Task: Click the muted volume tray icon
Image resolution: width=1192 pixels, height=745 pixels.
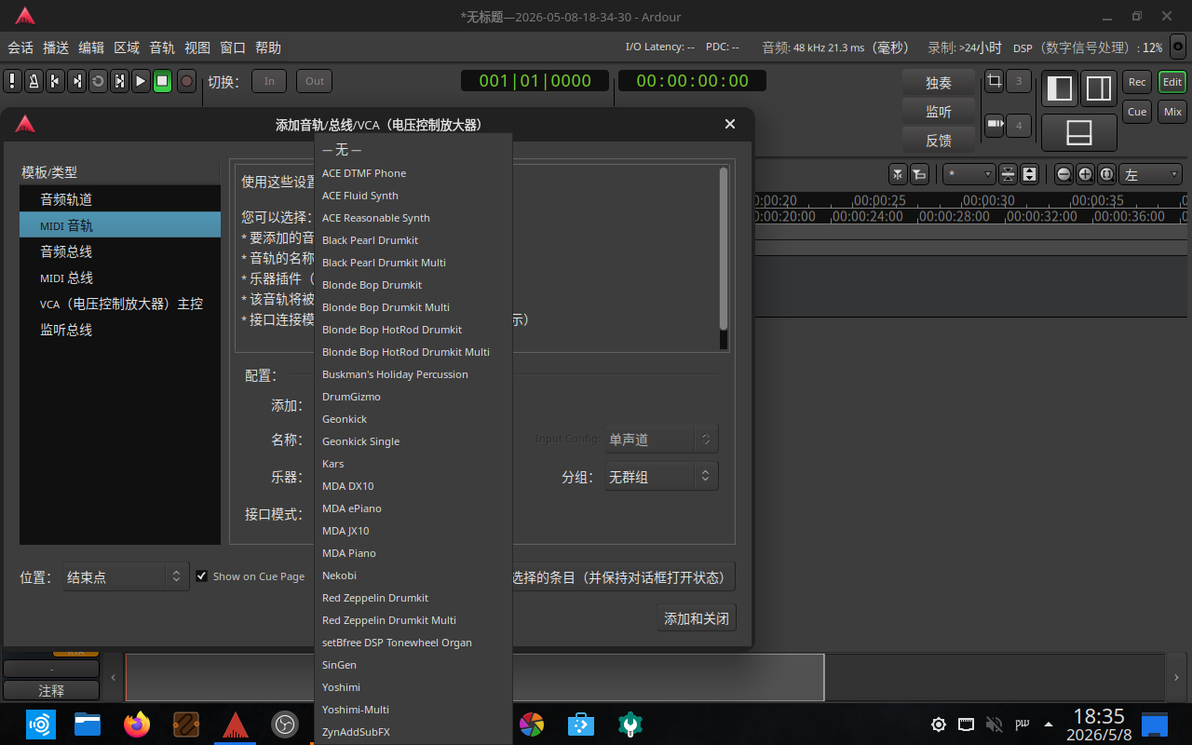Action: 994,724
